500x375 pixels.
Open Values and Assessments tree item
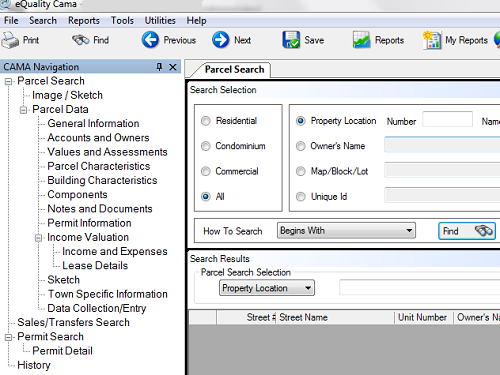point(107,152)
